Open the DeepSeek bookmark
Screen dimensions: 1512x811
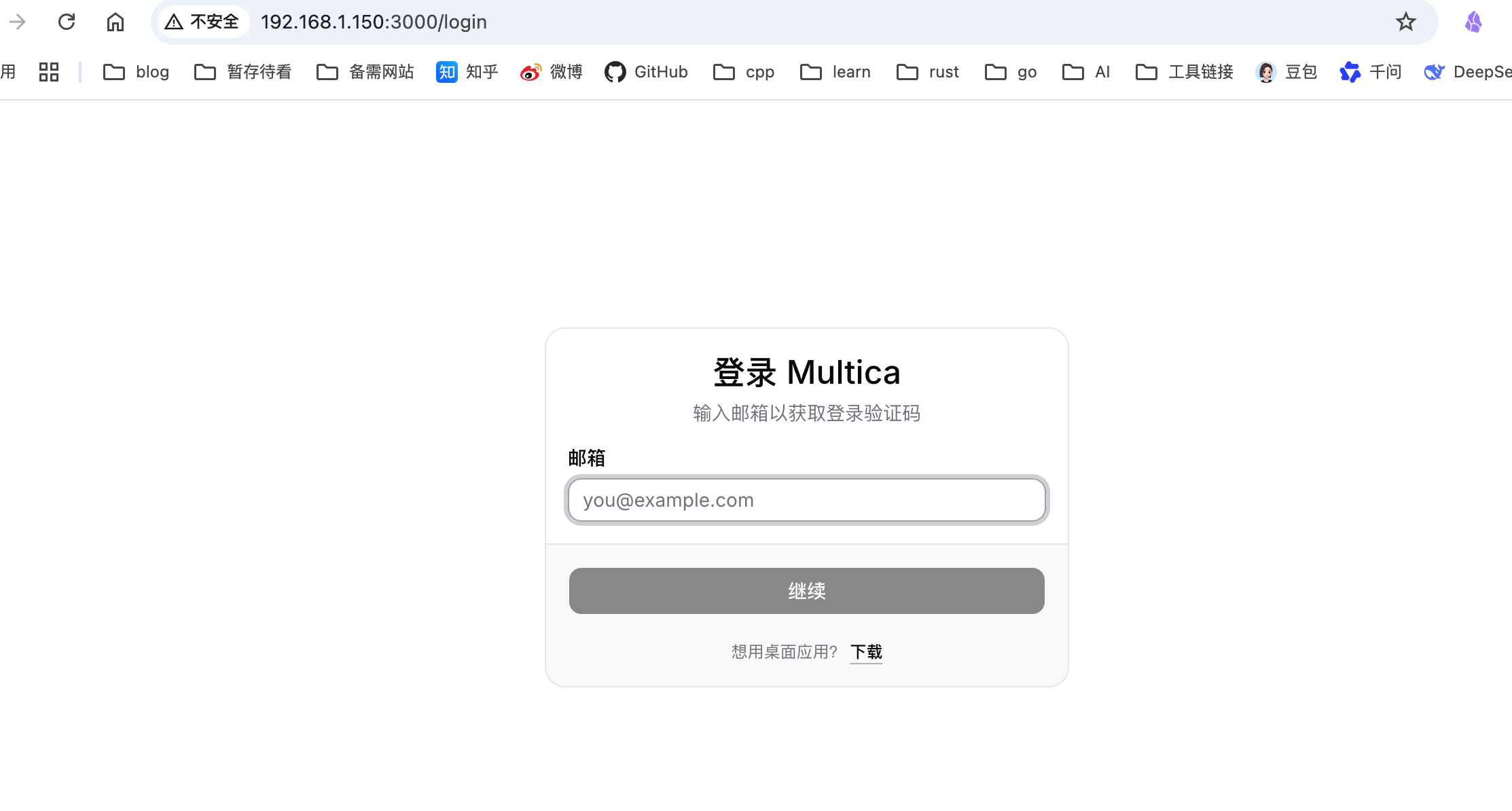pyautogui.click(x=1468, y=72)
